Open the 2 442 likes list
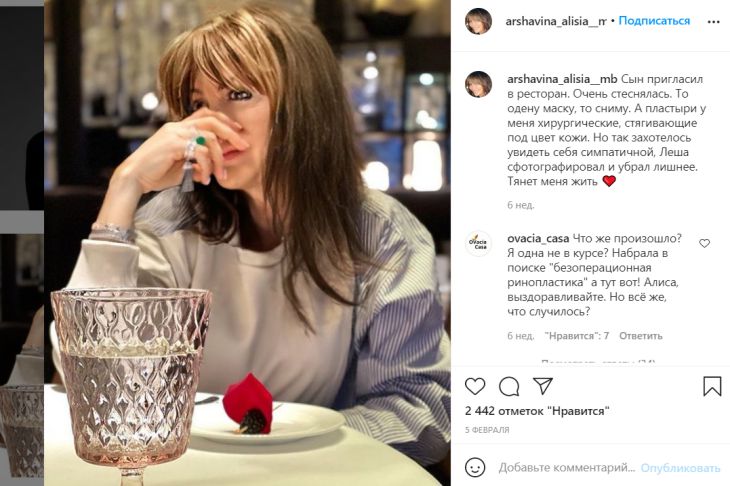 coord(537,411)
